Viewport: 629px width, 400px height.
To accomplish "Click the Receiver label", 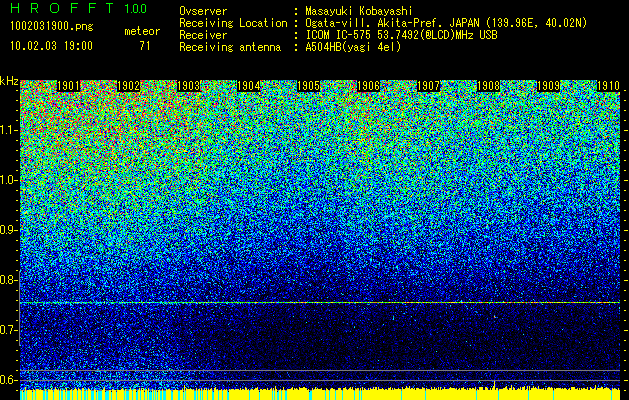I will pyautogui.click(x=203, y=35).
